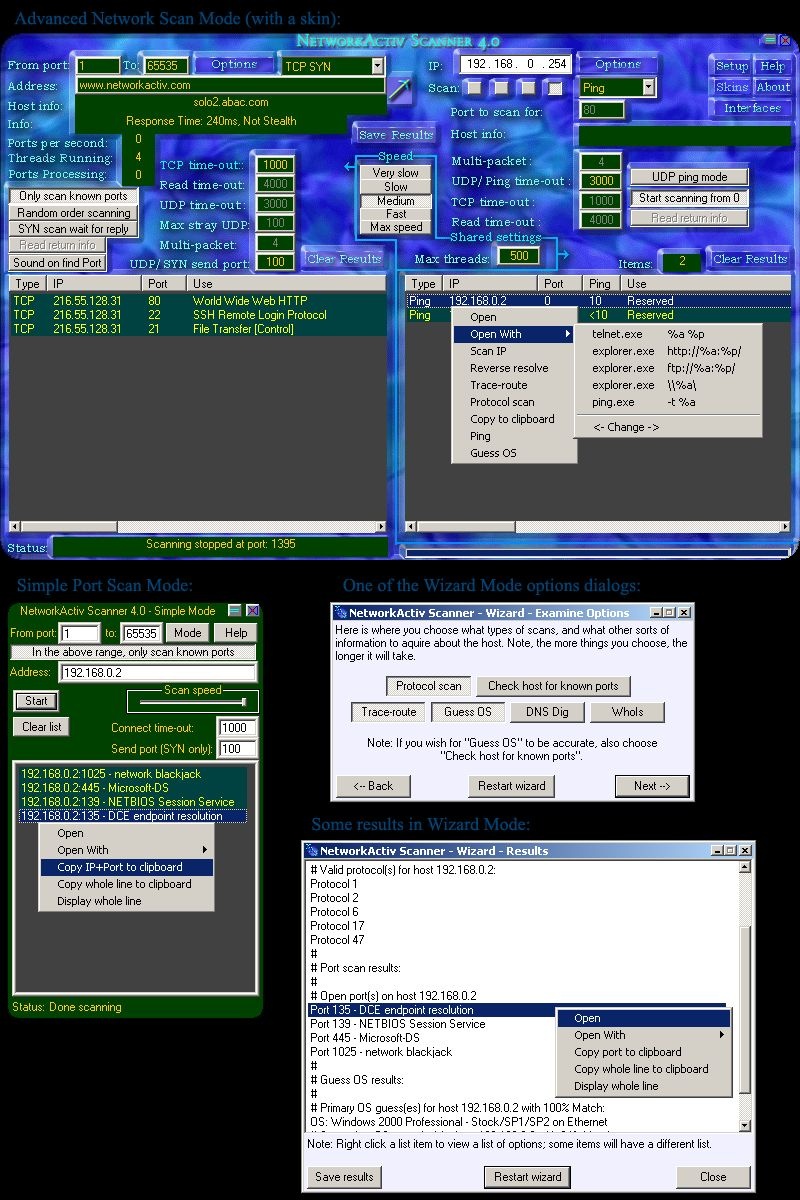Select 'telnet.exe' in the Open With submenu
Screen dimensions: 800x1200
[669, 334]
